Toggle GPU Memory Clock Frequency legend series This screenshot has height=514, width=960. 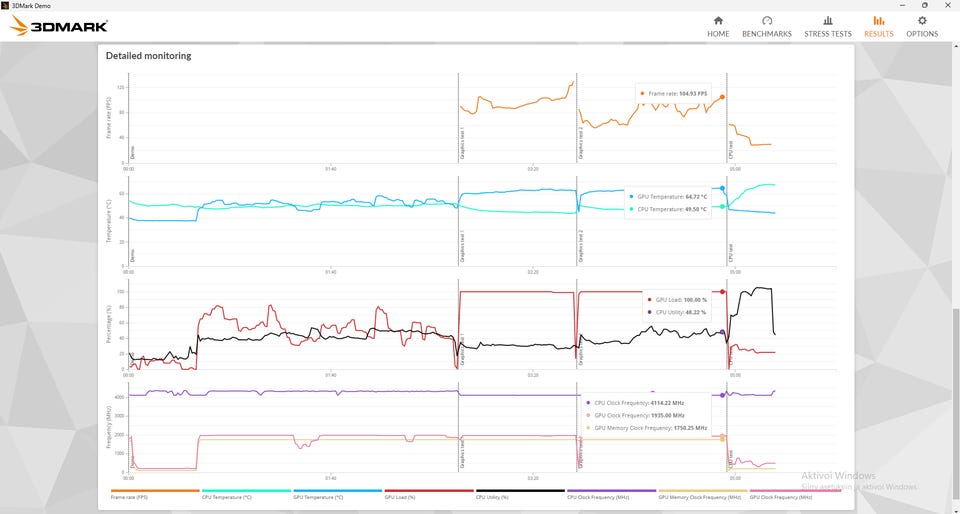[x=703, y=493]
